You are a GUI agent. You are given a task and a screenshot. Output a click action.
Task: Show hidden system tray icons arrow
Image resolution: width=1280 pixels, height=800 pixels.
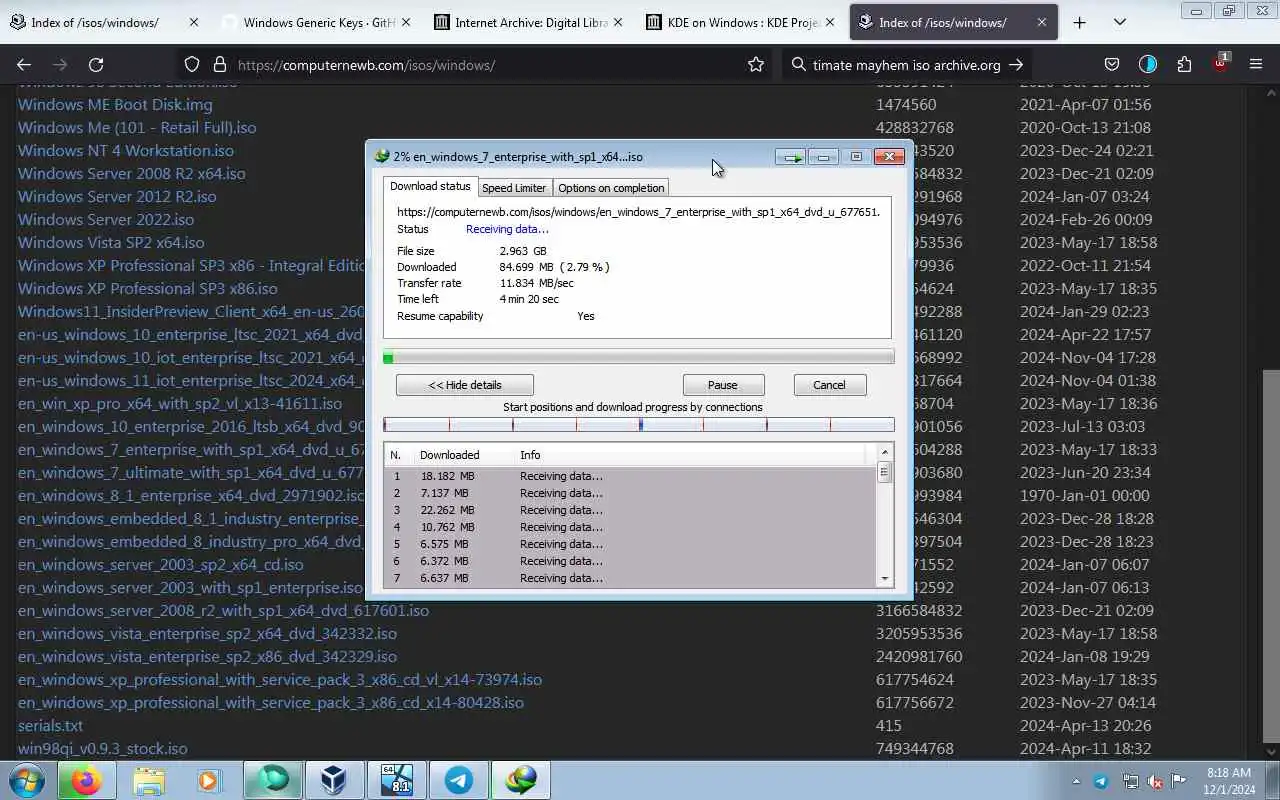tap(1076, 781)
